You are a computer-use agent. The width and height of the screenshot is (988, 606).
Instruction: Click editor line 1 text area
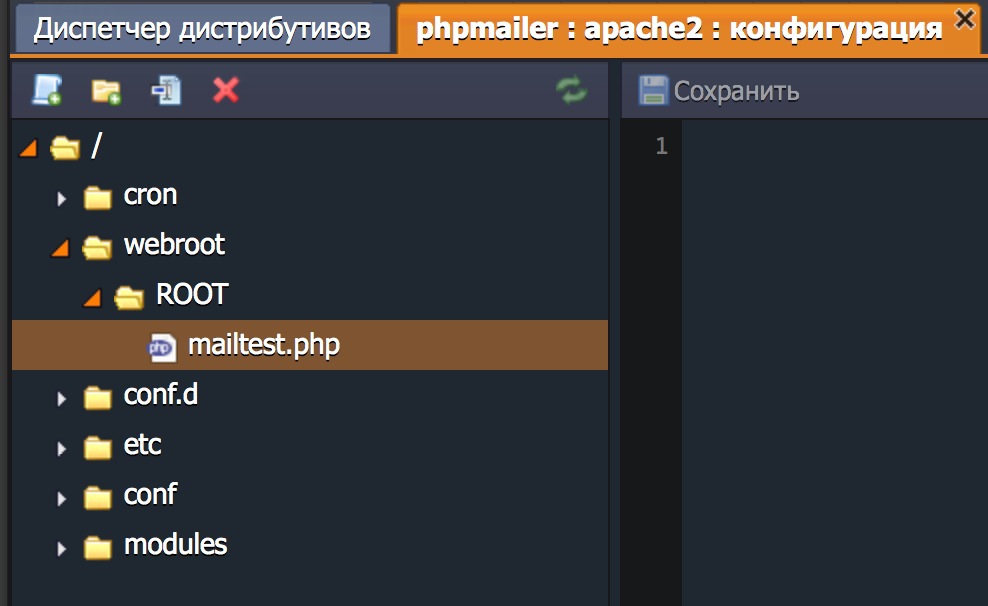(830, 147)
